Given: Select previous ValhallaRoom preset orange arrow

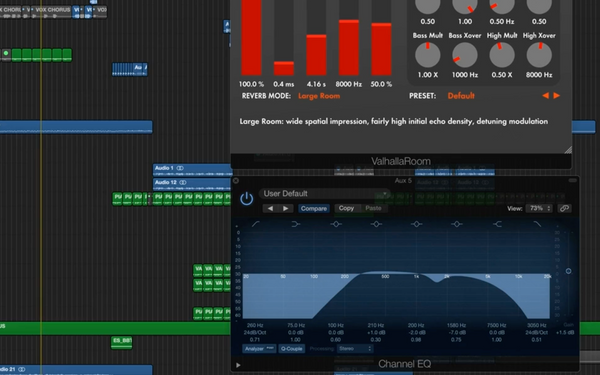Looking at the screenshot, I should (546, 96).
